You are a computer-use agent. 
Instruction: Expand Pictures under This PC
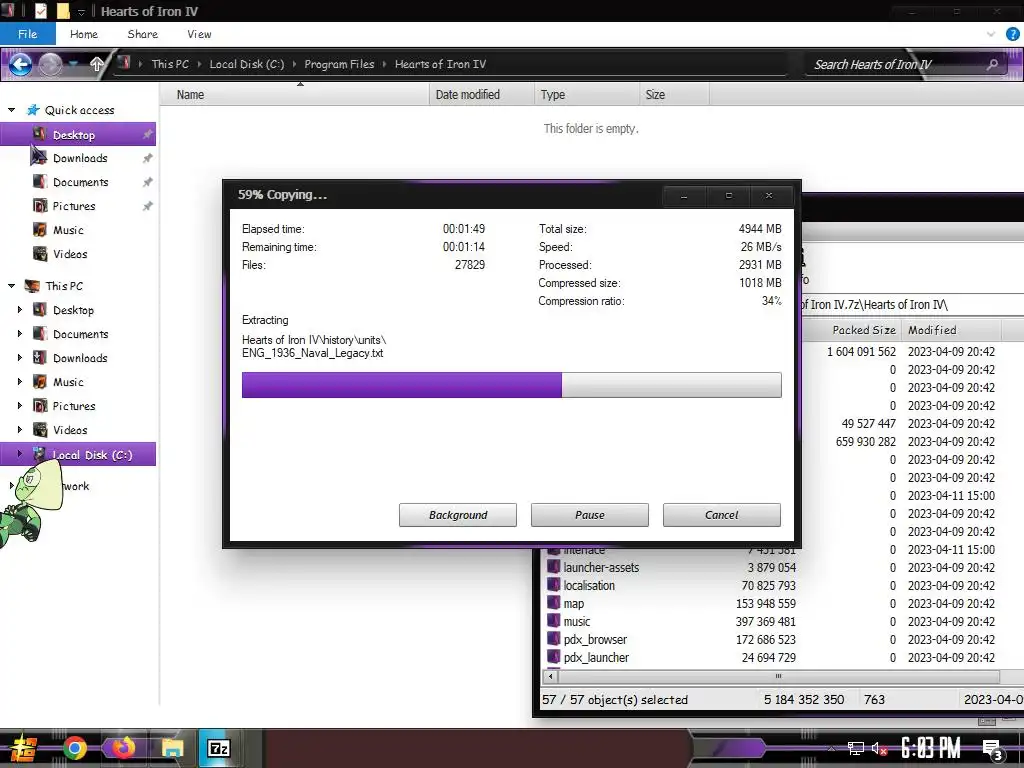click(20, 406)
